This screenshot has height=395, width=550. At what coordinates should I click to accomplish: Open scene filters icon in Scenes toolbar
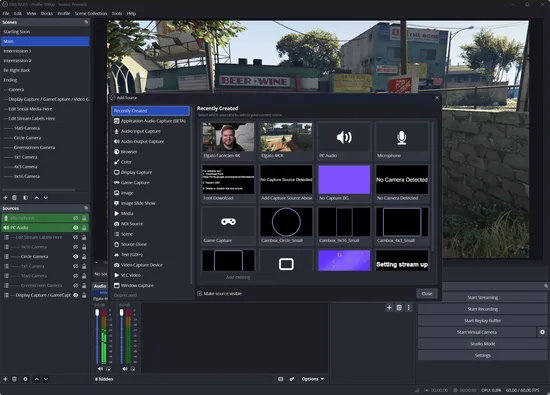25,198
